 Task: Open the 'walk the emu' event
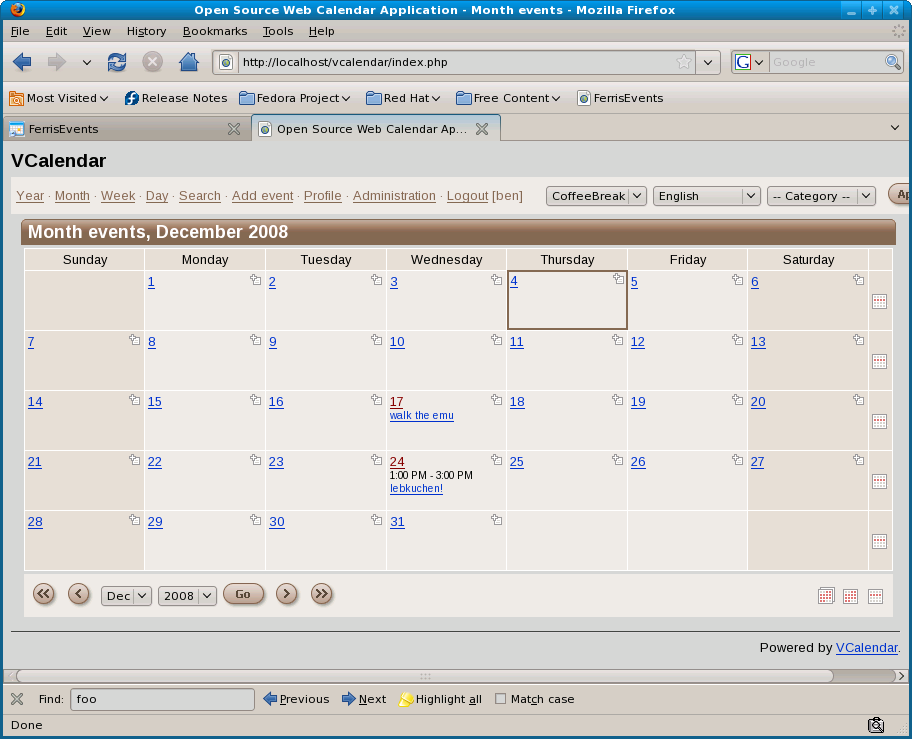pyautogui.click(x=422, y=415)
